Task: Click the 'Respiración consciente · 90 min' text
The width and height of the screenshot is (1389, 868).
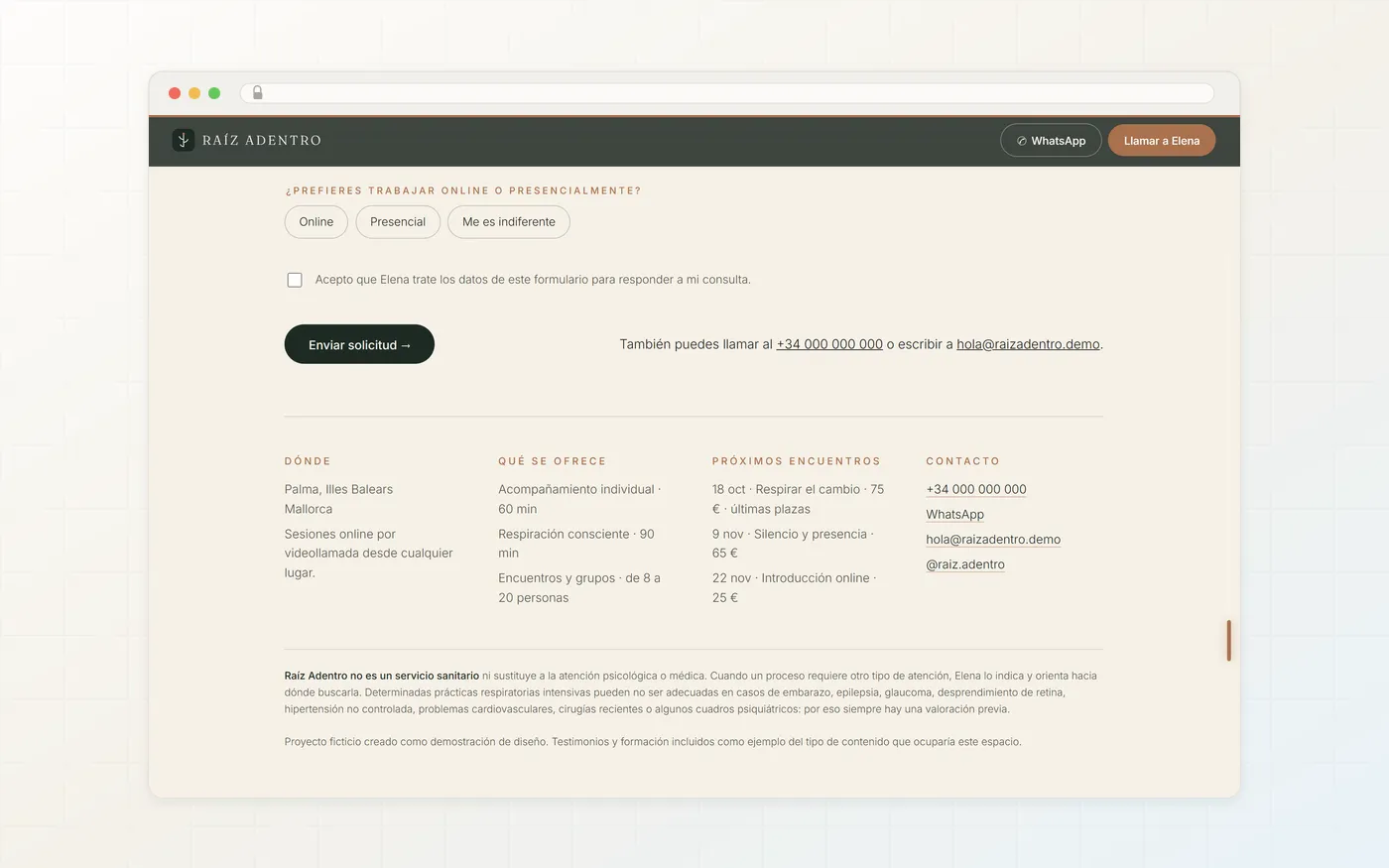Action: tap(576, 544)
